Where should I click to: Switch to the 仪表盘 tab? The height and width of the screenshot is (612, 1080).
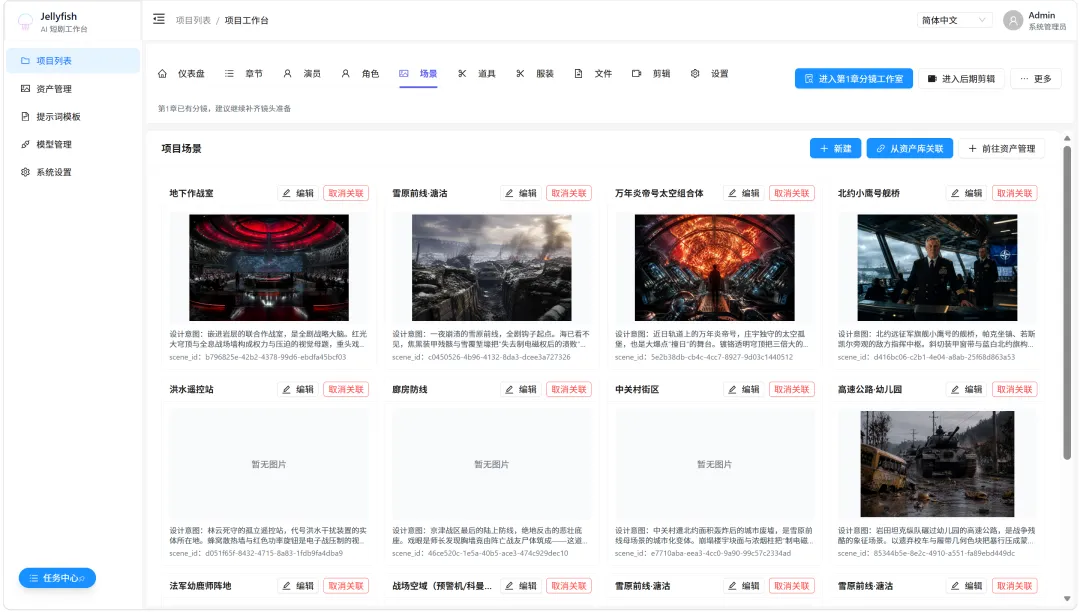[x=182, y=74]
